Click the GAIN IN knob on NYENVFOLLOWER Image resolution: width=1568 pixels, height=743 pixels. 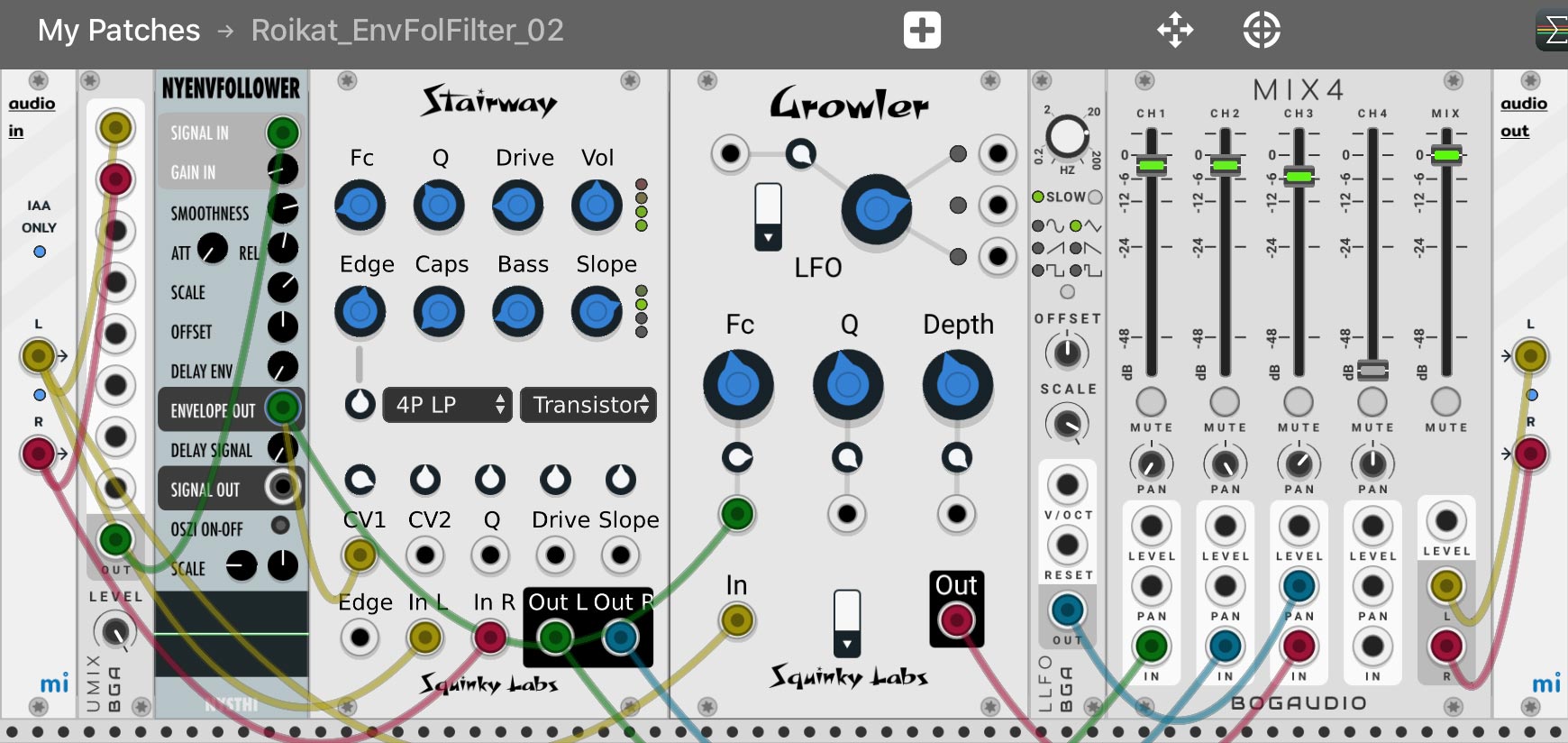pos(283,169)
